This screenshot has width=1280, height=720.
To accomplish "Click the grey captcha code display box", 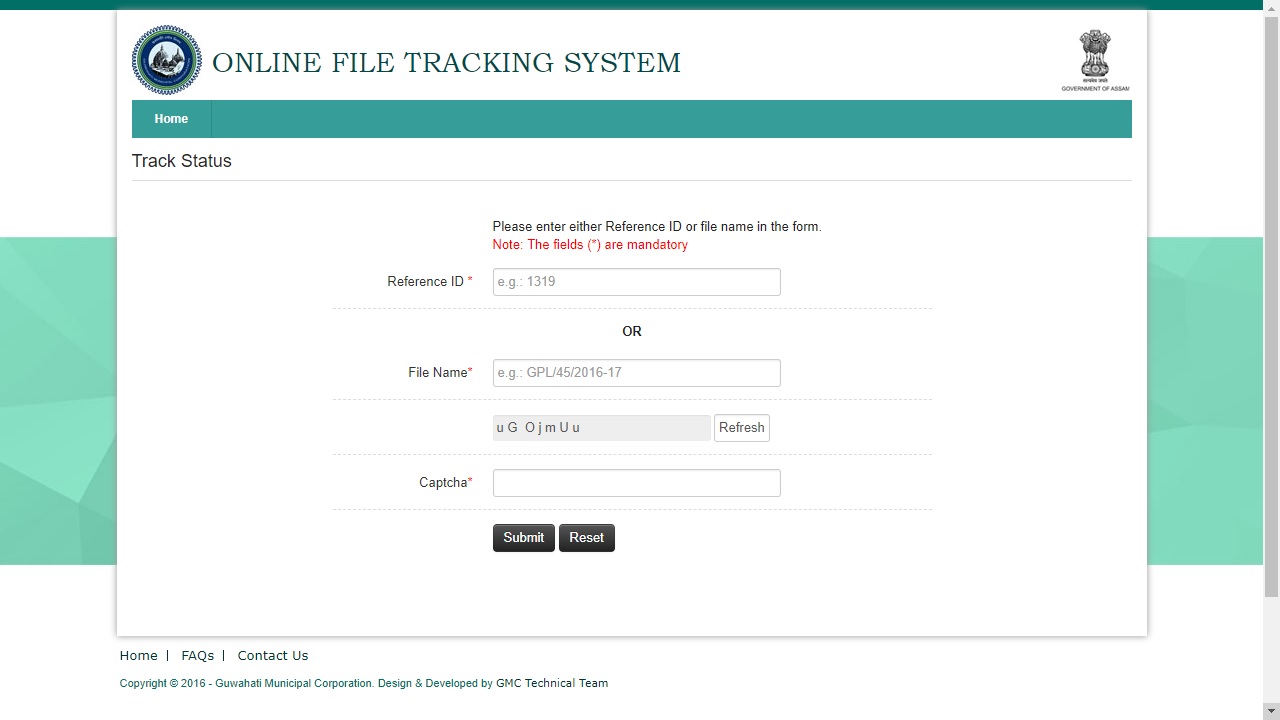I will 601,428.
